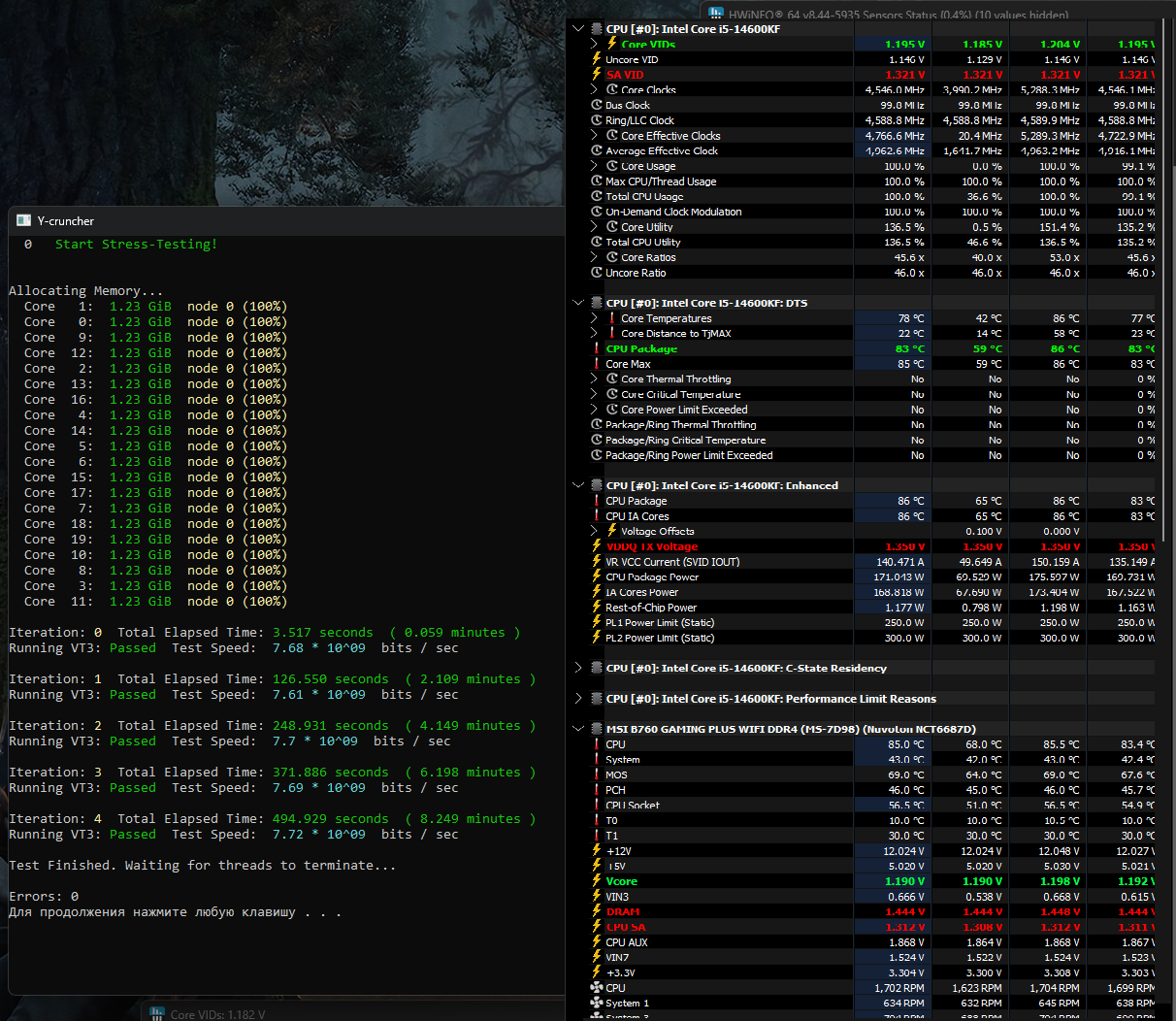The height and width of the screenshot is (1021, 1176).
Task: Expand the C-State Residency group
Action: pos(579,668)
